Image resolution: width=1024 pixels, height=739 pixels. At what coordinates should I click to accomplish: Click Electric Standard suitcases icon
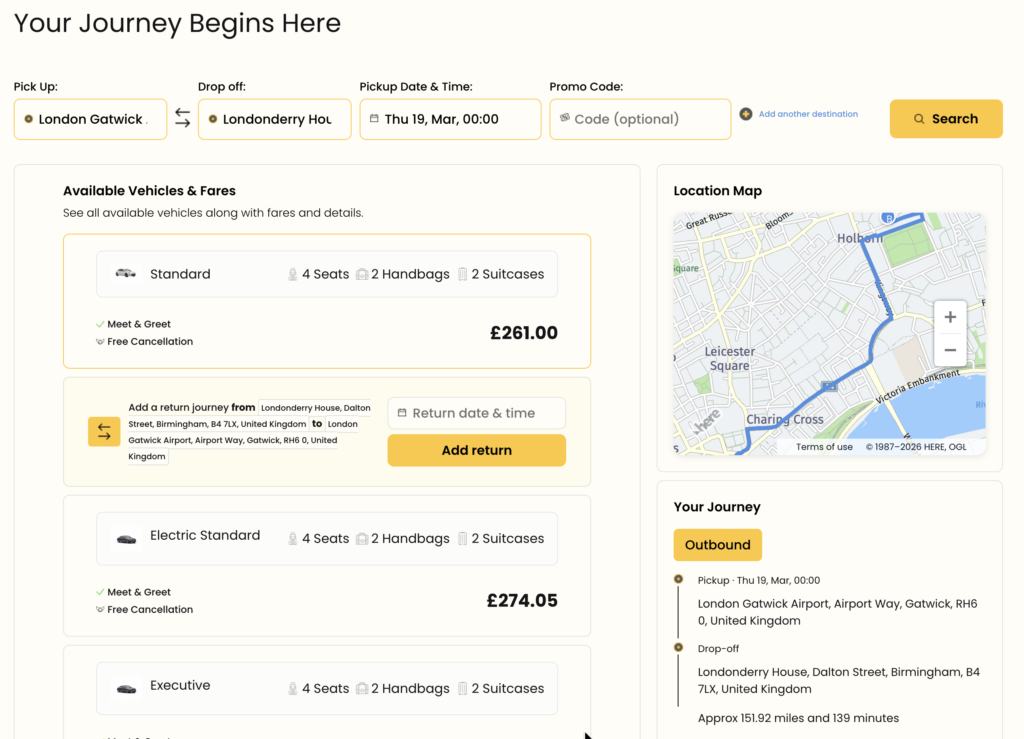pyautogui.click(x=462, y=539)
